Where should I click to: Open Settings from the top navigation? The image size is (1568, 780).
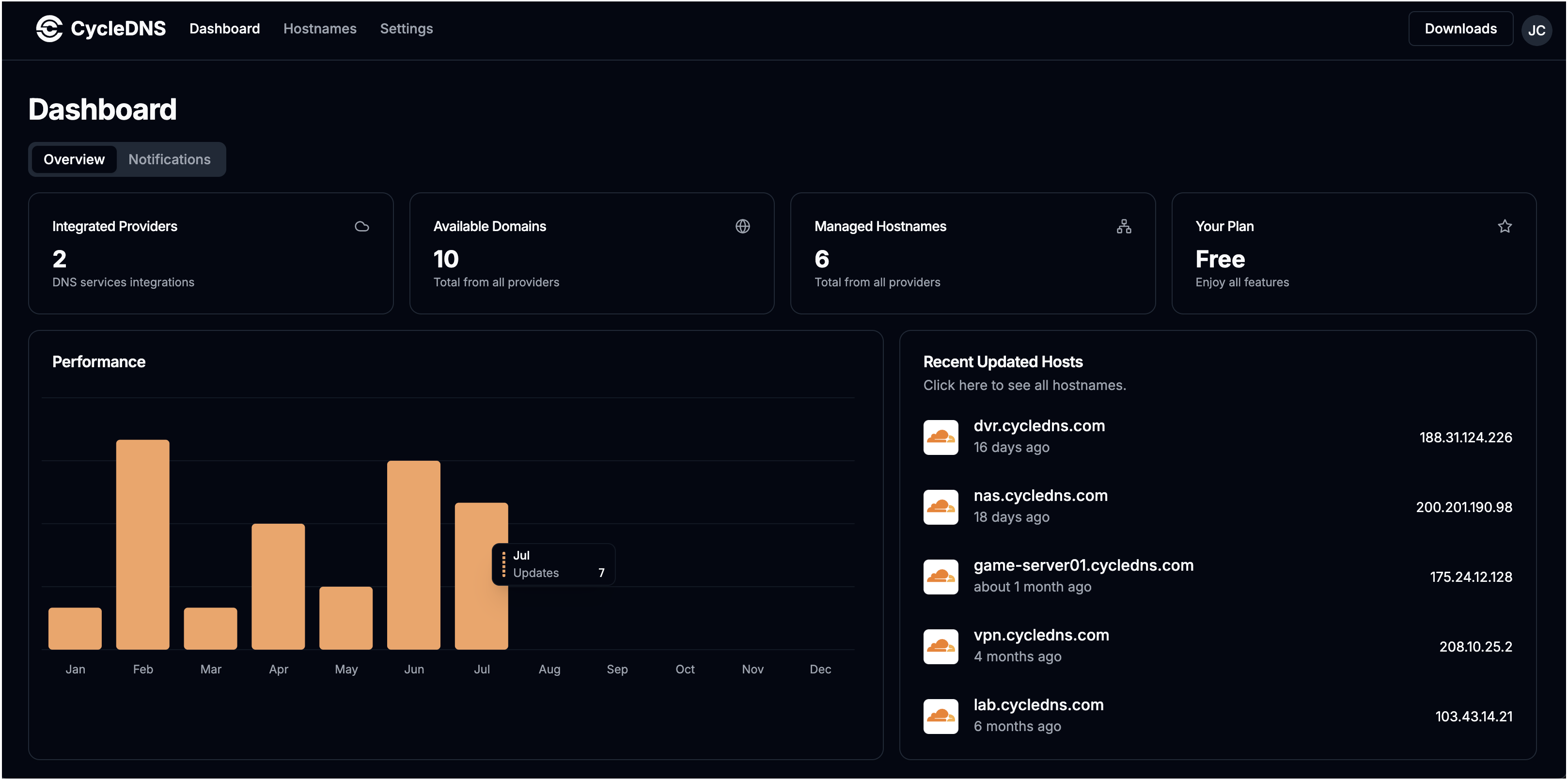coord(406,29)
